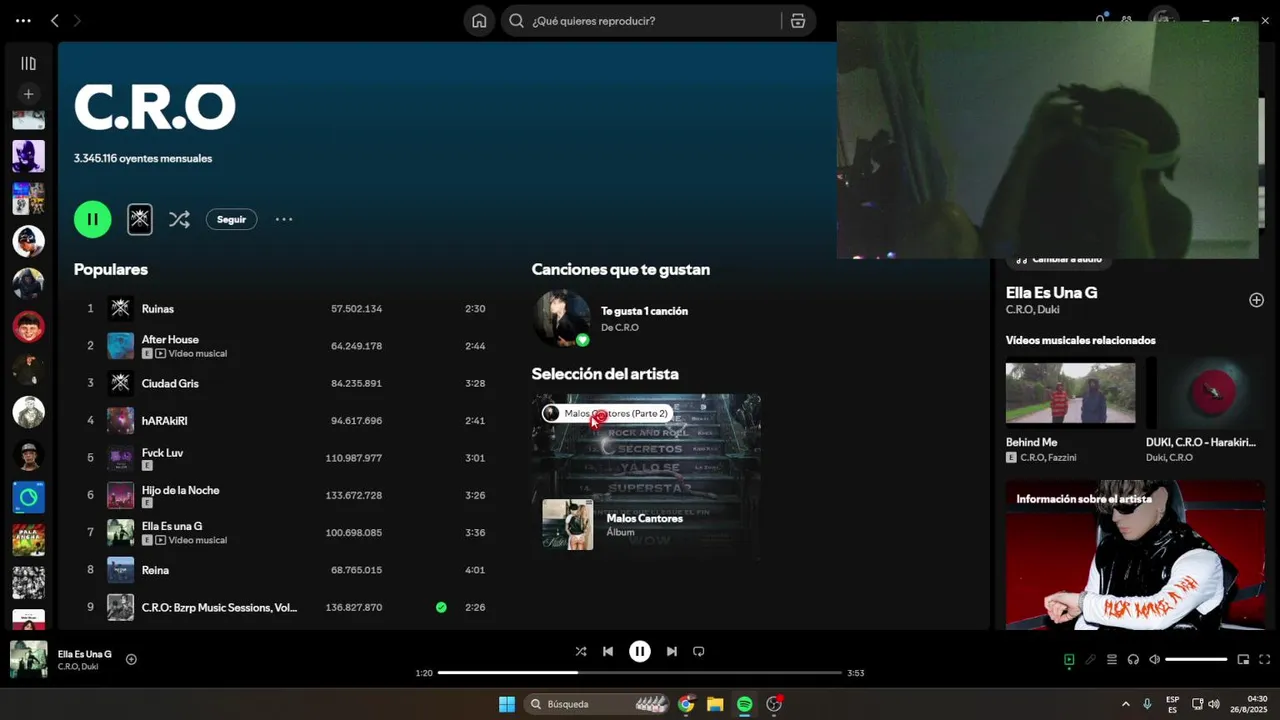
Task: Open the miniplayer icon
Action: [x=1243, y=659]
